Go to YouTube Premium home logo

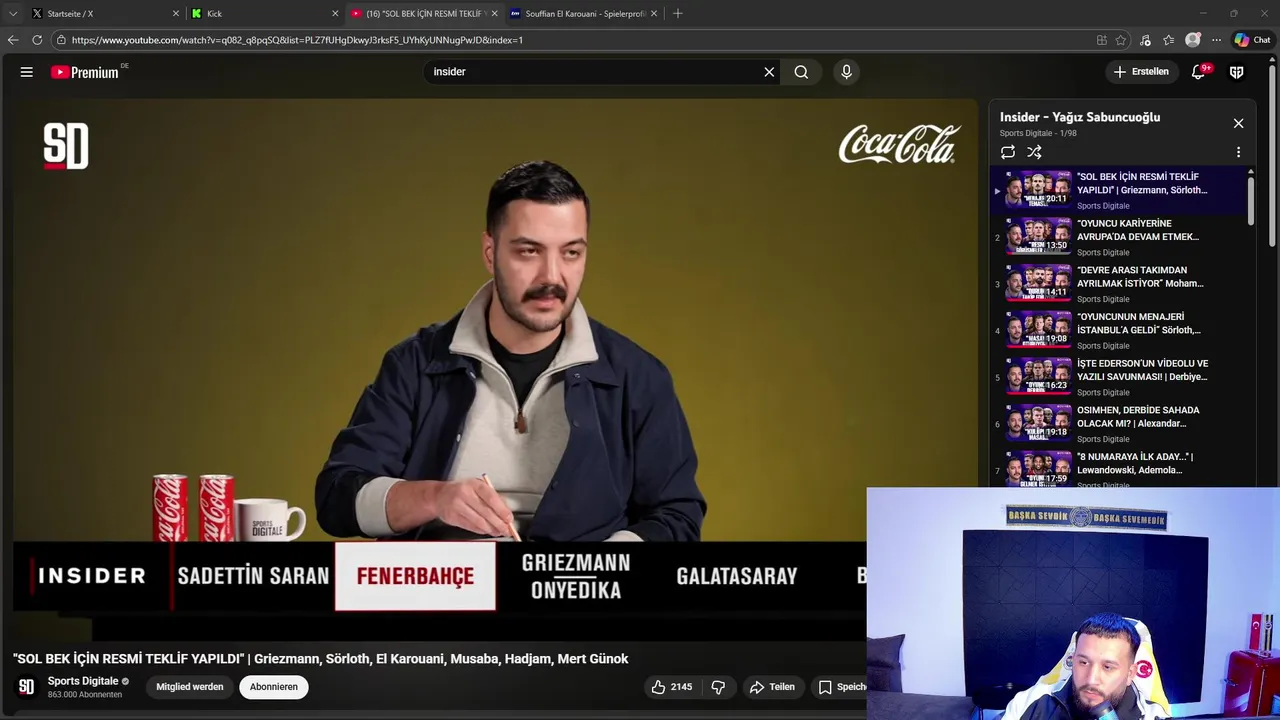85,72
